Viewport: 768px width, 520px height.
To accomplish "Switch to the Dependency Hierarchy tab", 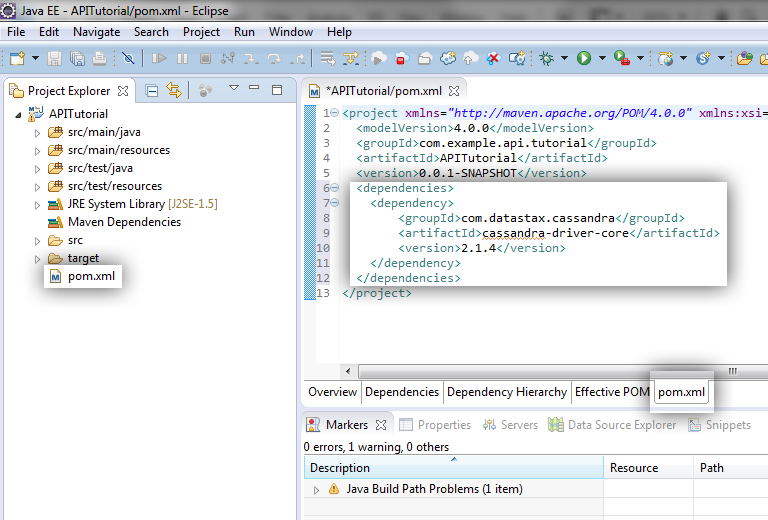I will (507, 392).
